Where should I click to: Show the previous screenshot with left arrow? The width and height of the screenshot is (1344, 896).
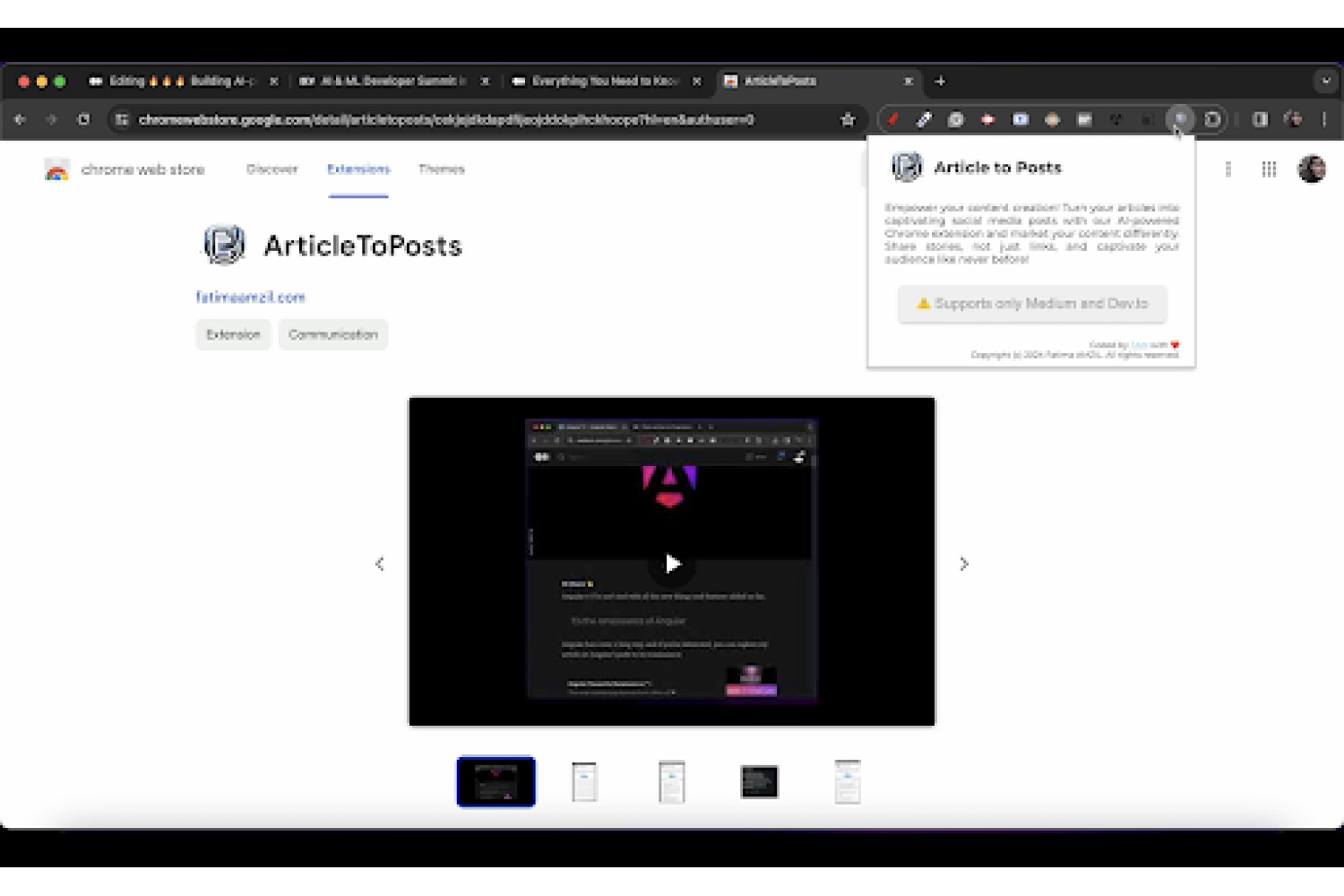pyautogui.click(x=379, y=564)
